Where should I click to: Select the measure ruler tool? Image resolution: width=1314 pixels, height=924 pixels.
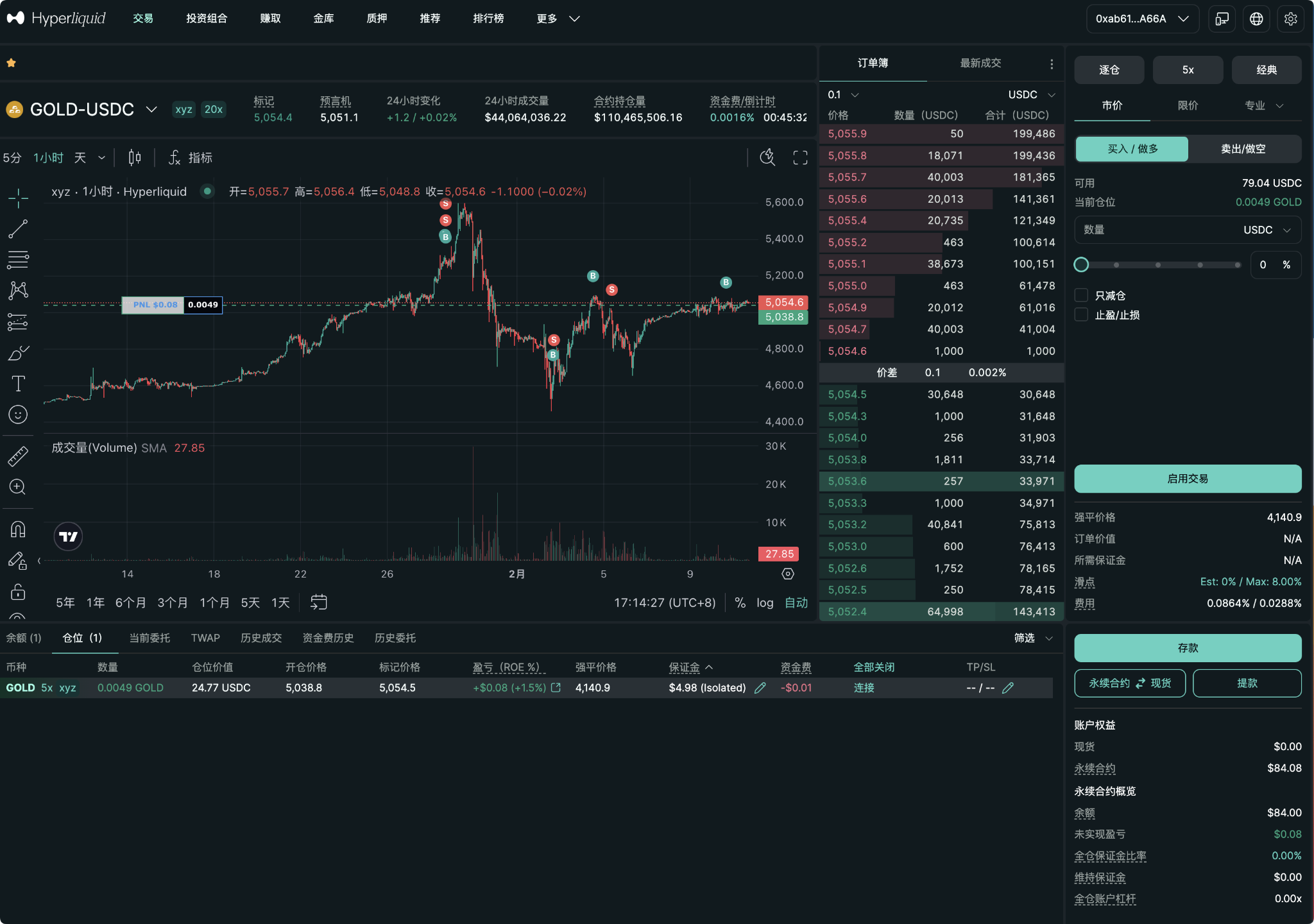18,456
